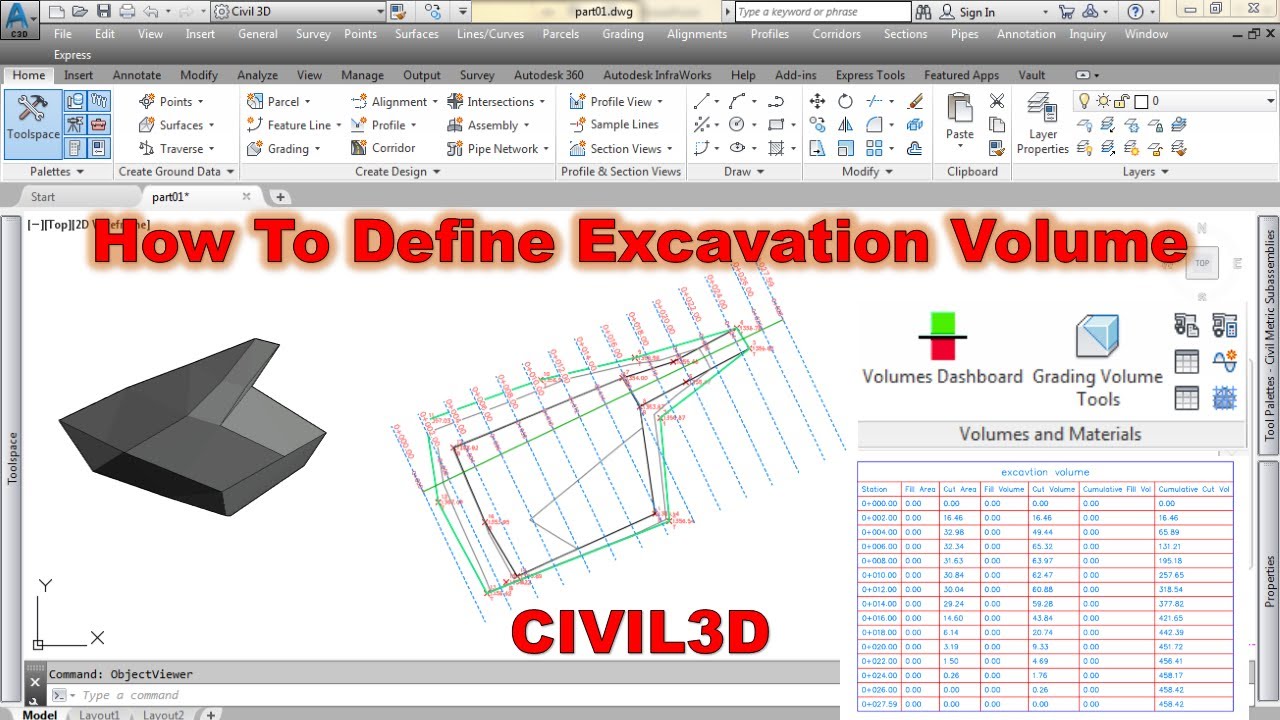
Task: Expand the Alignment dropdown
Action: click(435, 101)
